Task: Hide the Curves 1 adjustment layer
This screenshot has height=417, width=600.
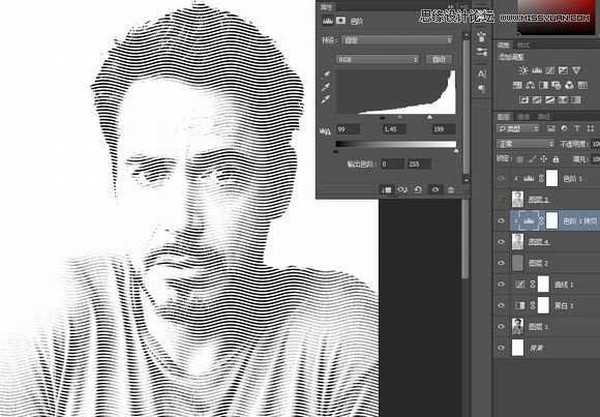Action: (x=501, y=285)
